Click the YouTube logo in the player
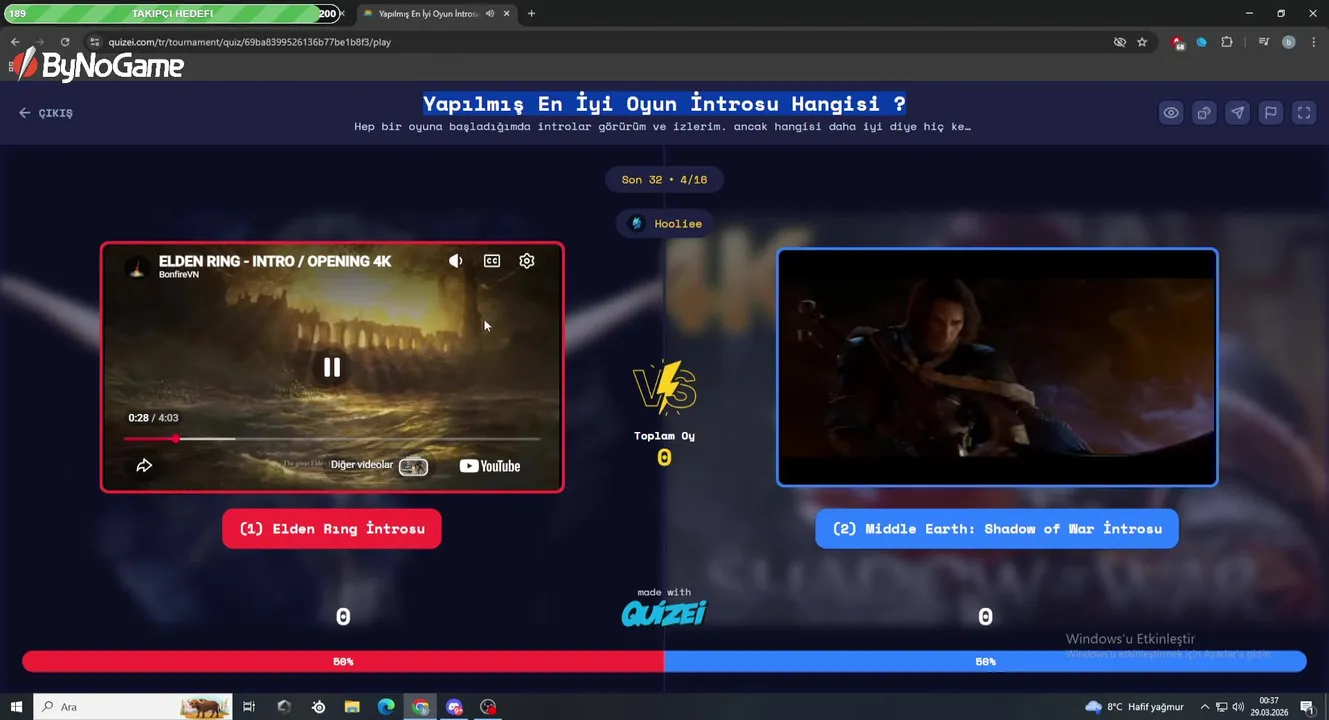Image resolution: width=1329 pixels, height=720 pixels. coord(490,466)
